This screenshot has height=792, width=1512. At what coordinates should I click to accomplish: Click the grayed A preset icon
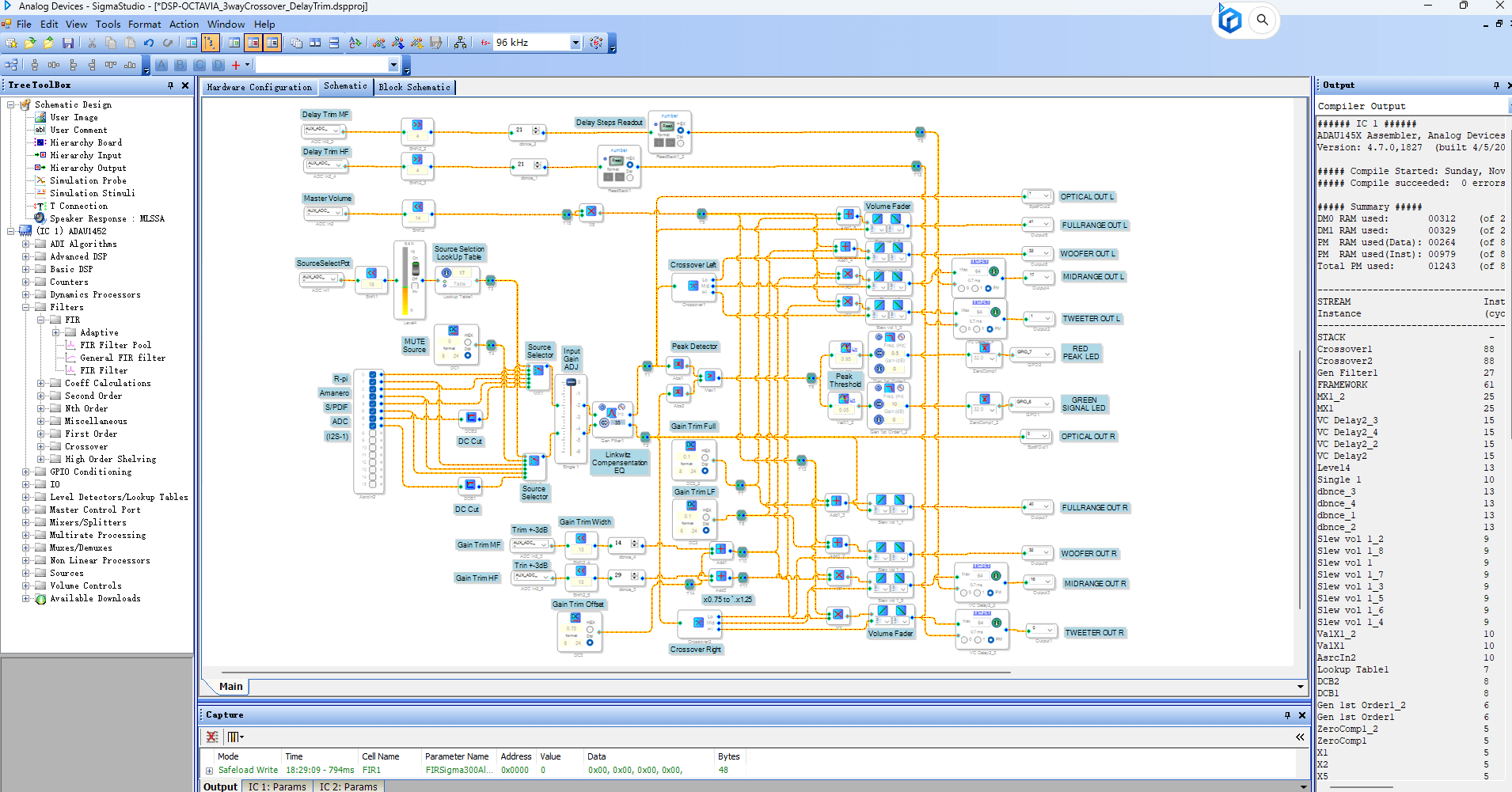(161, 65)
